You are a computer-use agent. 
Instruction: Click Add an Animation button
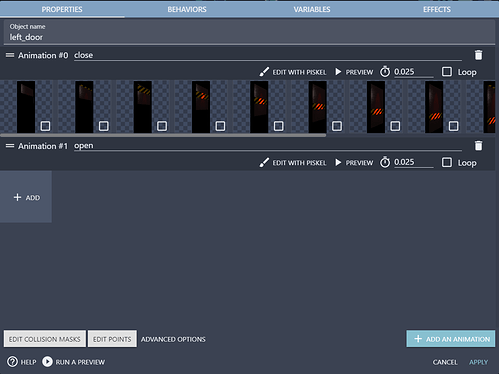coord(451,339)
